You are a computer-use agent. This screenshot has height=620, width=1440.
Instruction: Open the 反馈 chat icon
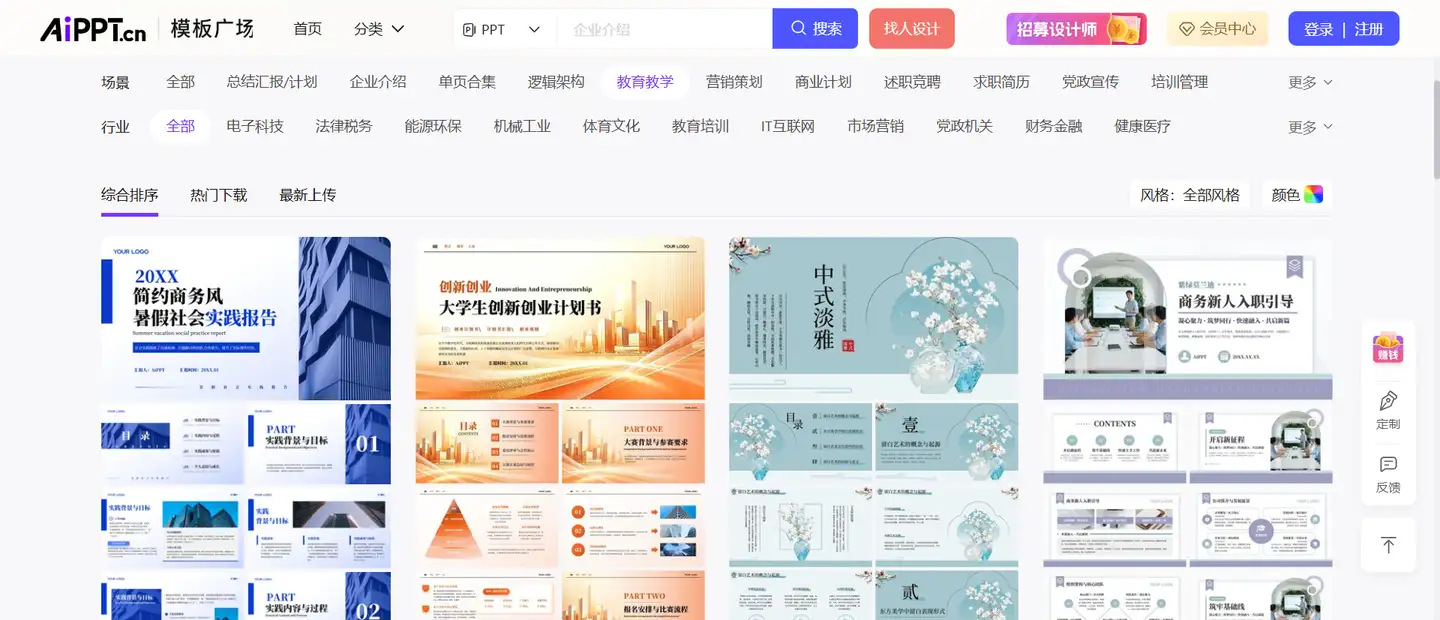pos(1388,465)
